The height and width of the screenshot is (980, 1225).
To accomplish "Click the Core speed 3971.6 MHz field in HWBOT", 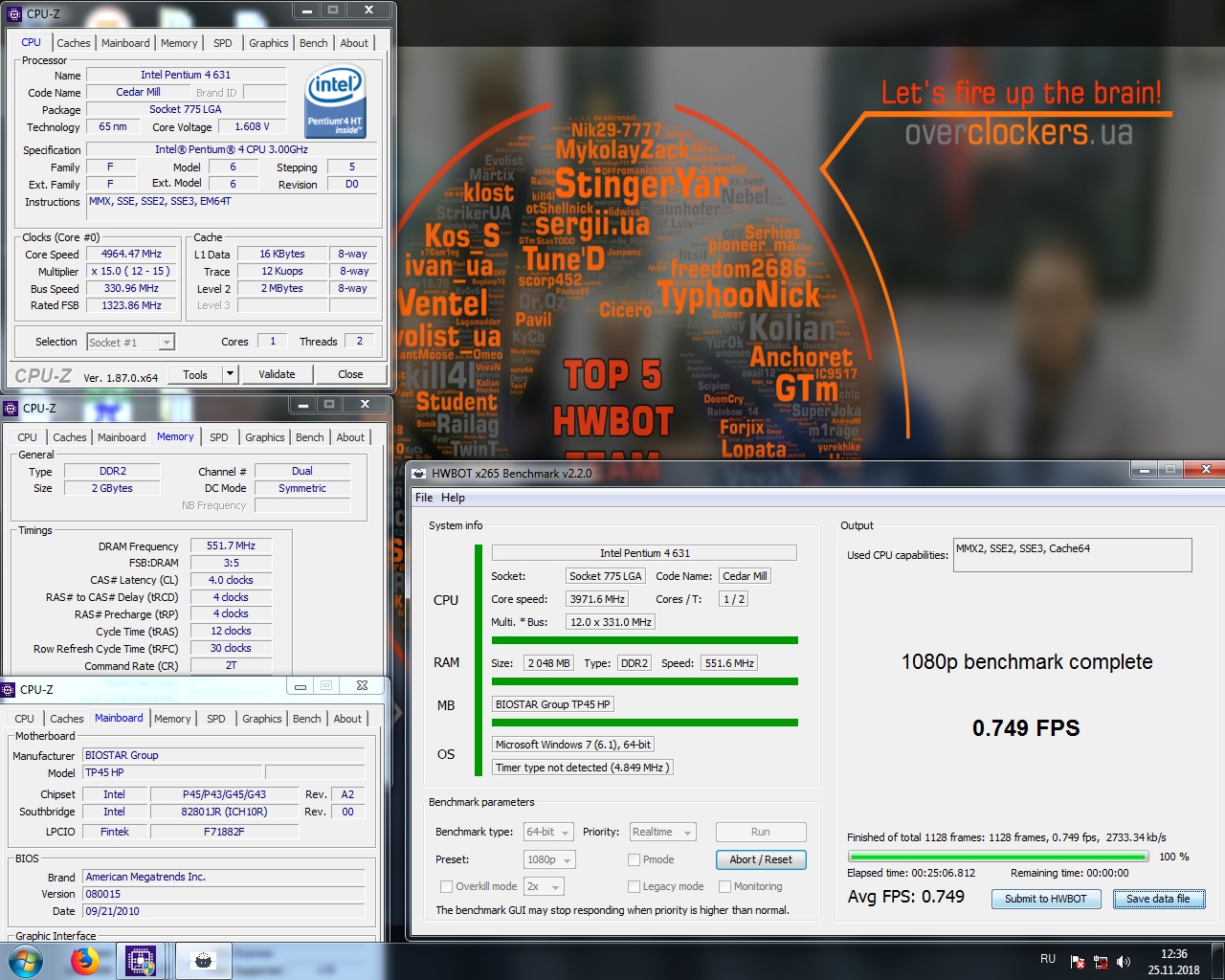I will click(x=598, y=599).
